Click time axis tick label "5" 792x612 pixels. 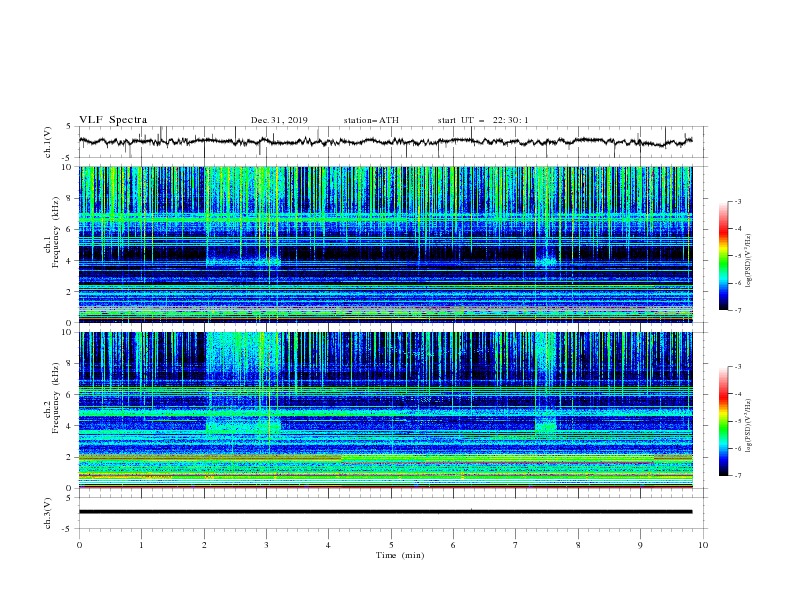pos(391,545)
